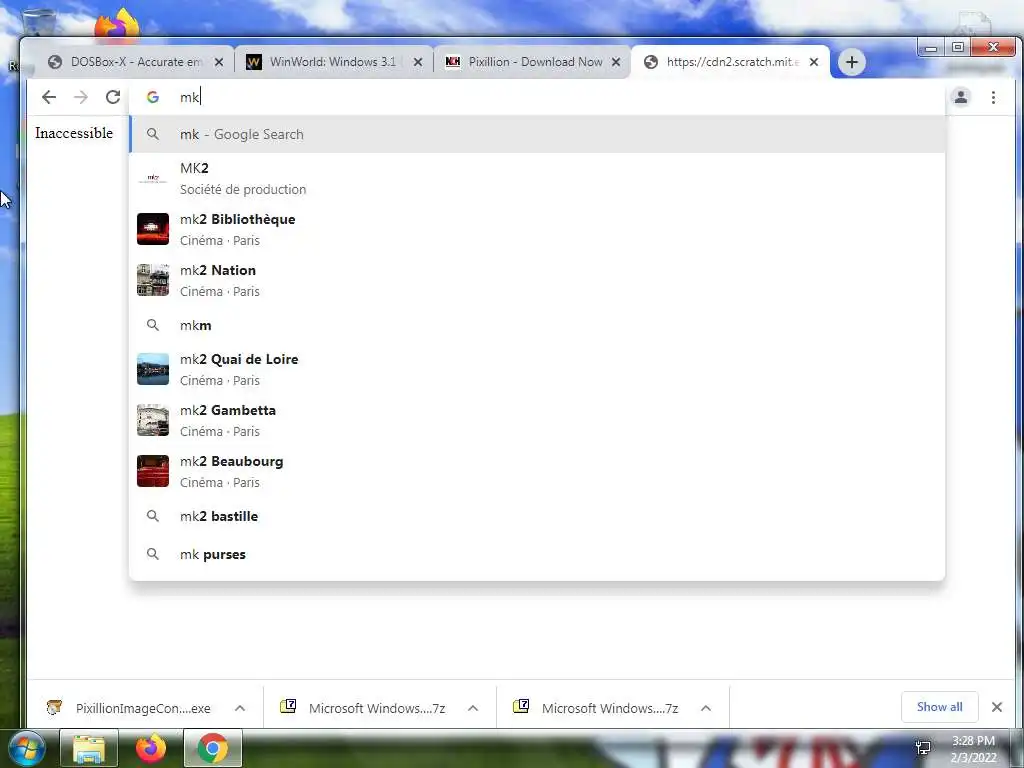Screen dimensions: 1024x768
Task: Open second Microsoft Windows....7z download
Action: click(x=596, y=708)
